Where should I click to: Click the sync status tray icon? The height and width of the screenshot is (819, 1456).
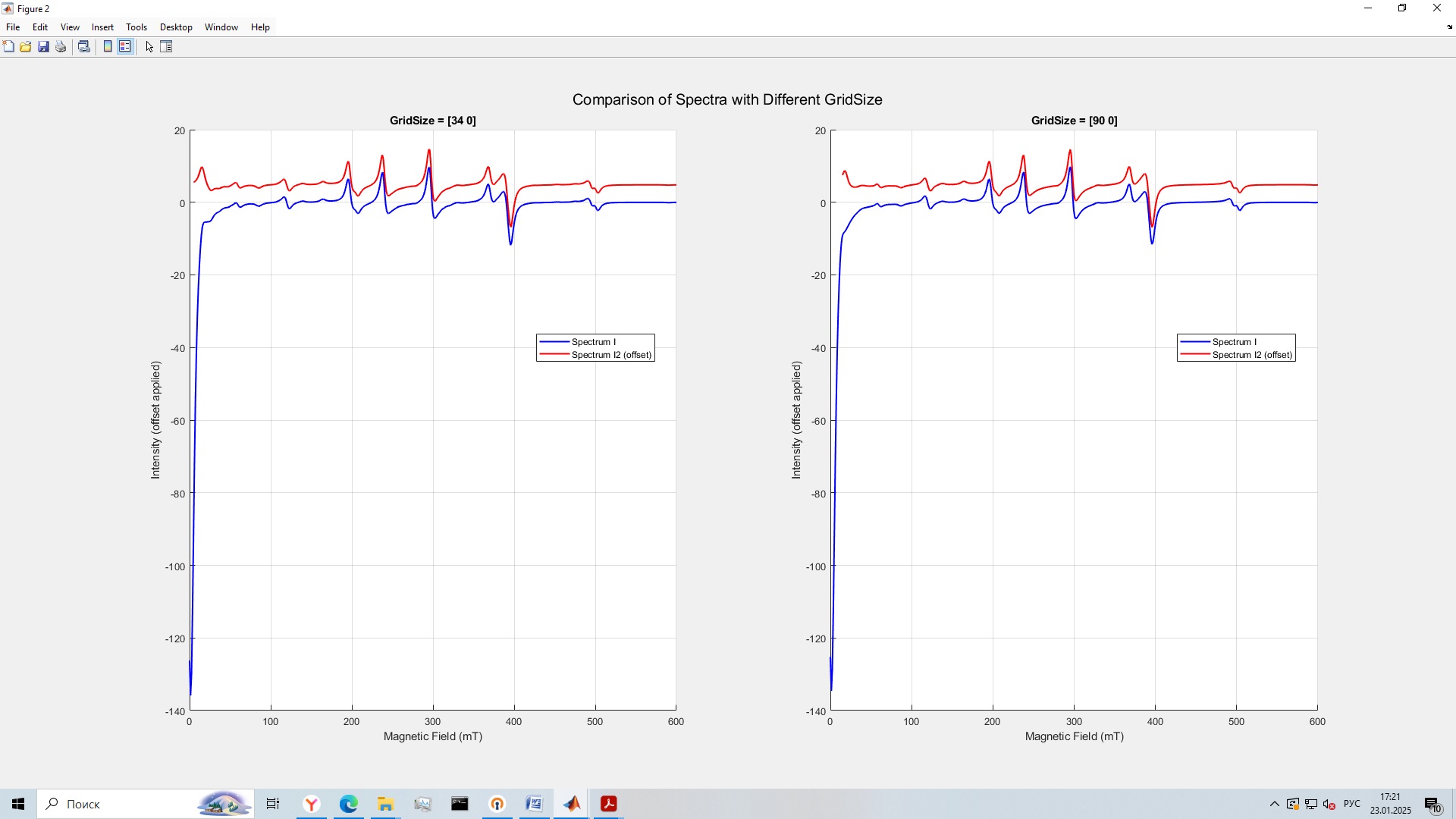pos(1293,804)
